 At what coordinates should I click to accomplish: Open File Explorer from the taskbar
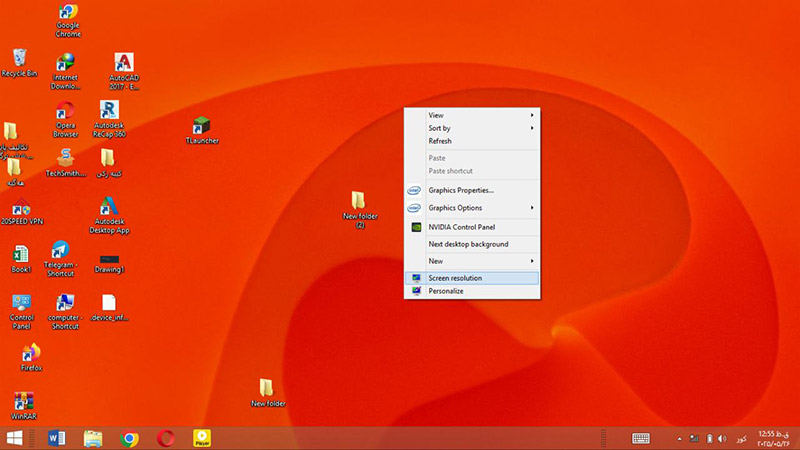(93, 438)
